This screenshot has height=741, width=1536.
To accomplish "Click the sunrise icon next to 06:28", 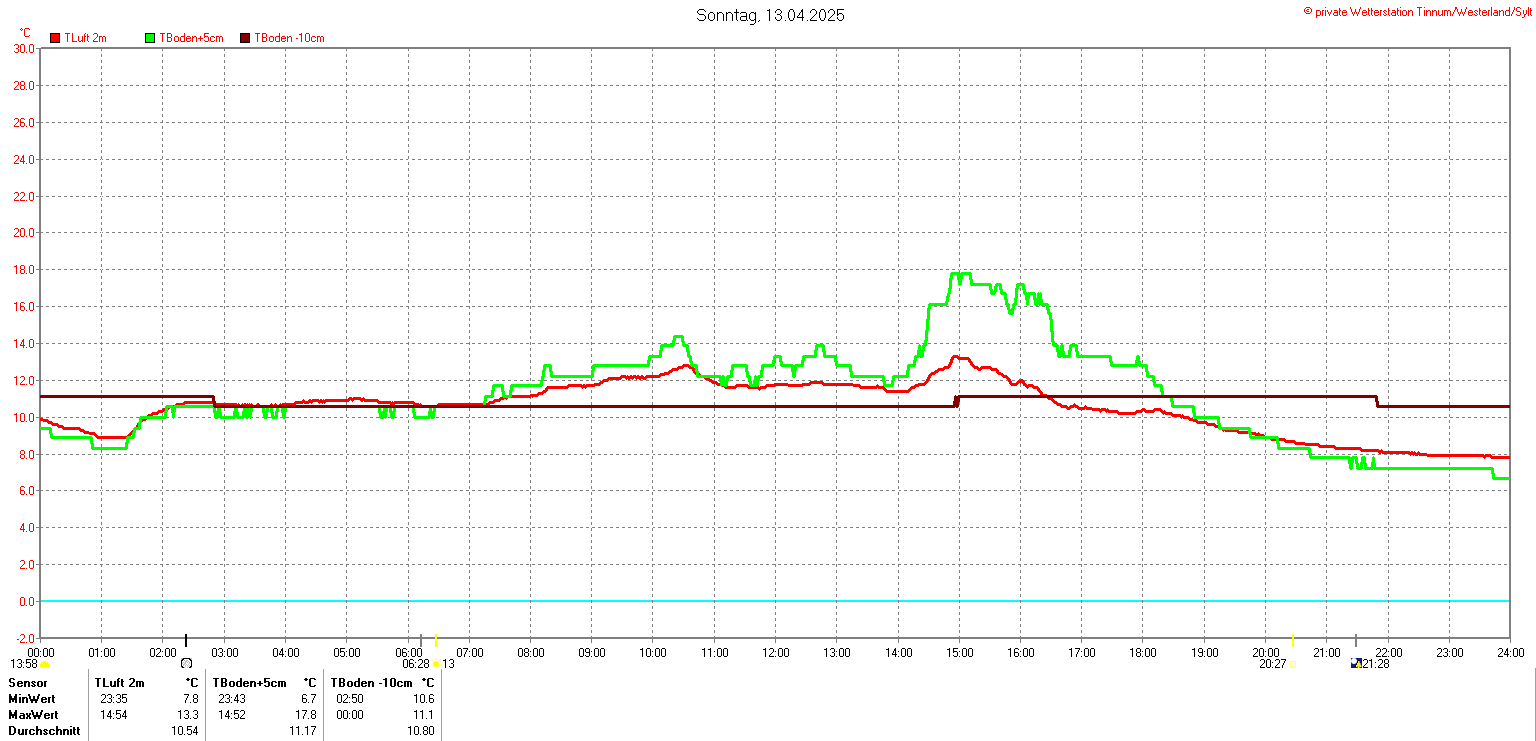I will pyautogui.click(x=437, y=664).
